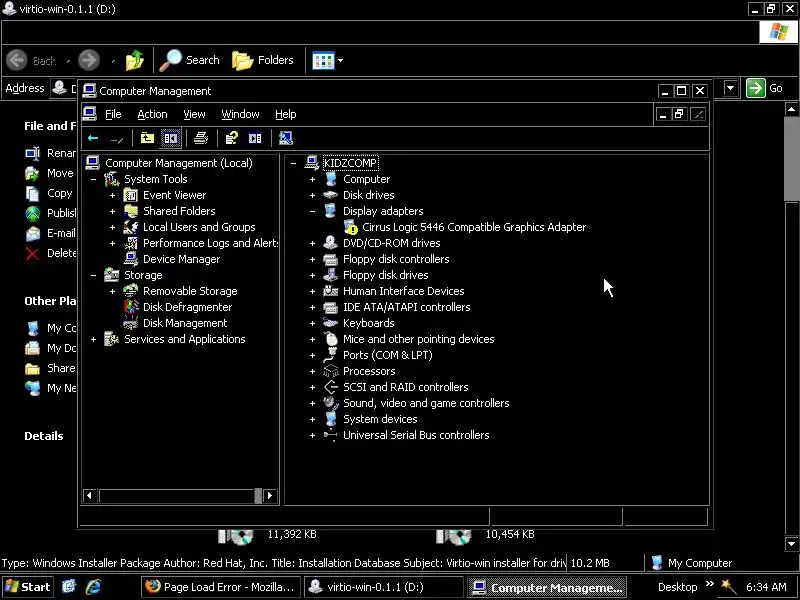Viewport: 800px width, 600px height.
Task: Expand the Human Interface Devices node
Action: click(x=313, y=291)
